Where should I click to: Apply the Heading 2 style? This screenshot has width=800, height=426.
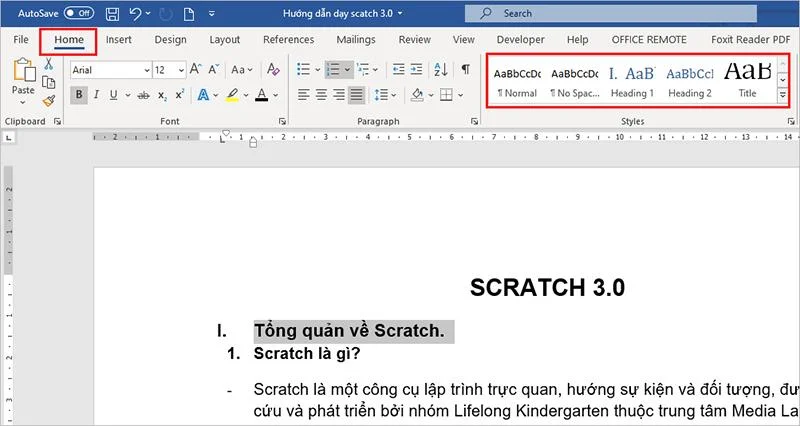click(x=690, y=82)
